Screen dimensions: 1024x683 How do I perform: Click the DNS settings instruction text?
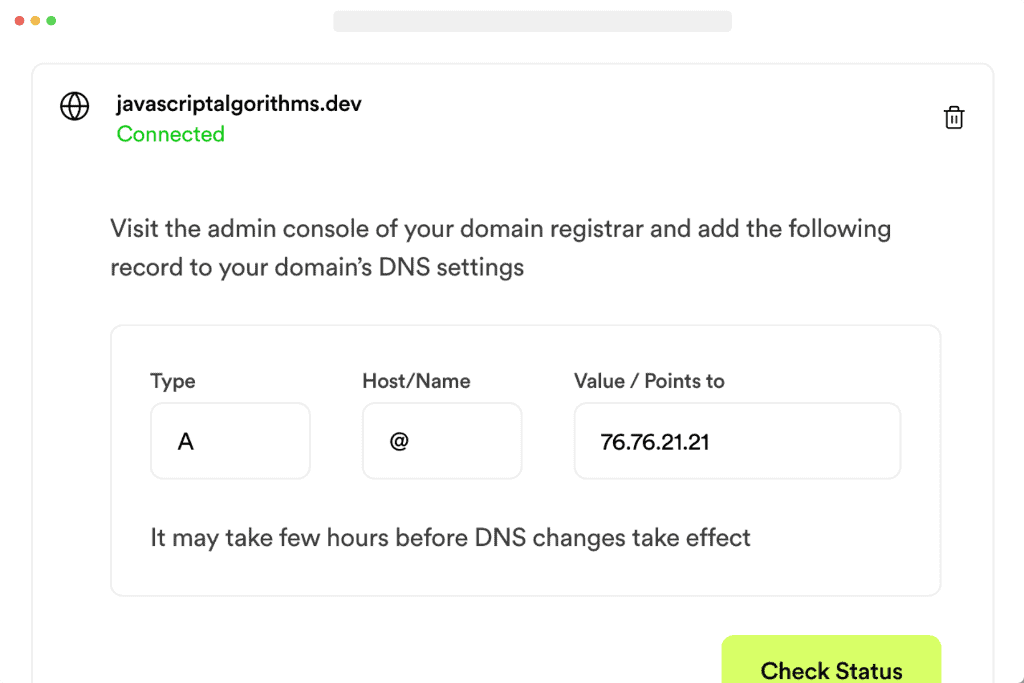tap(499, 247)
